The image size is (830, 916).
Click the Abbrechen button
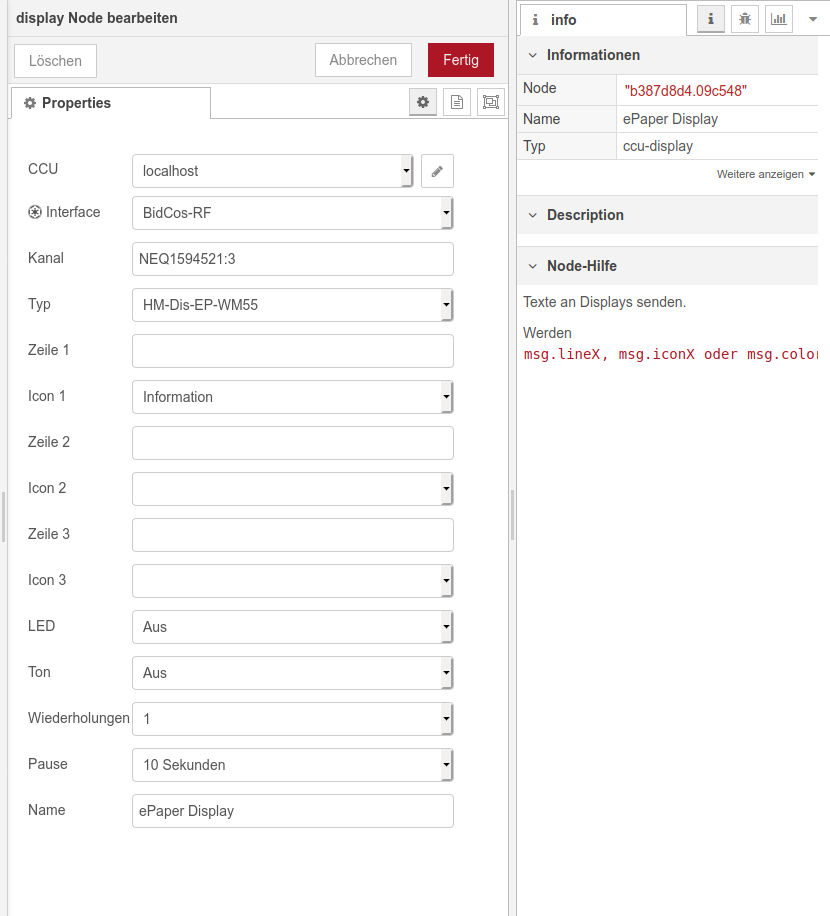coord(363,60)
